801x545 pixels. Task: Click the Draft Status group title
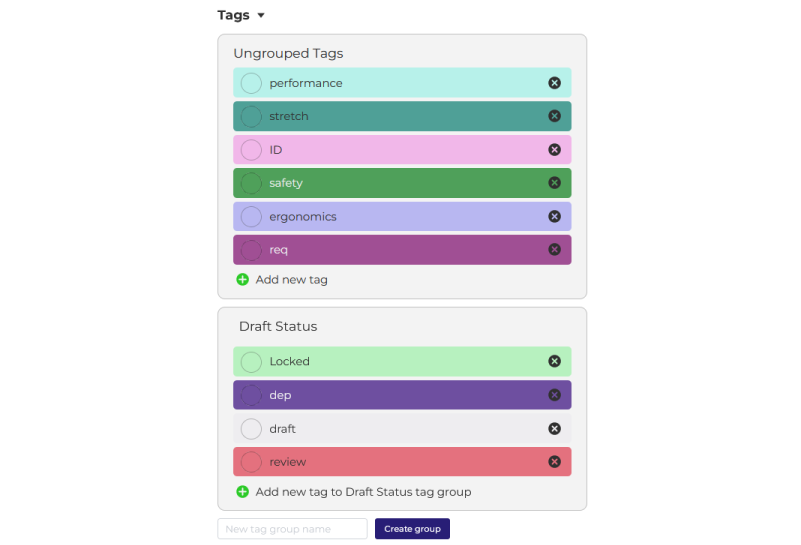coord(278,326)
